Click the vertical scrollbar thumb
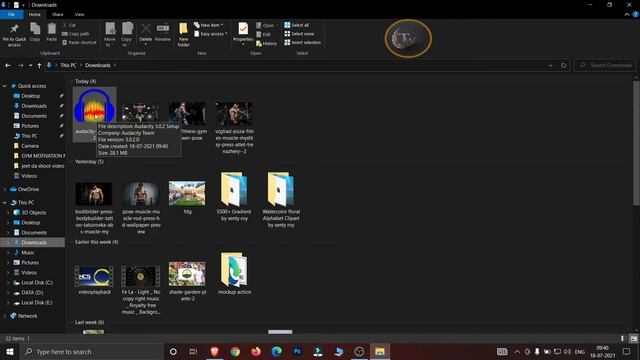This screenshot has width=640, height=360. [x=636, y=143]
